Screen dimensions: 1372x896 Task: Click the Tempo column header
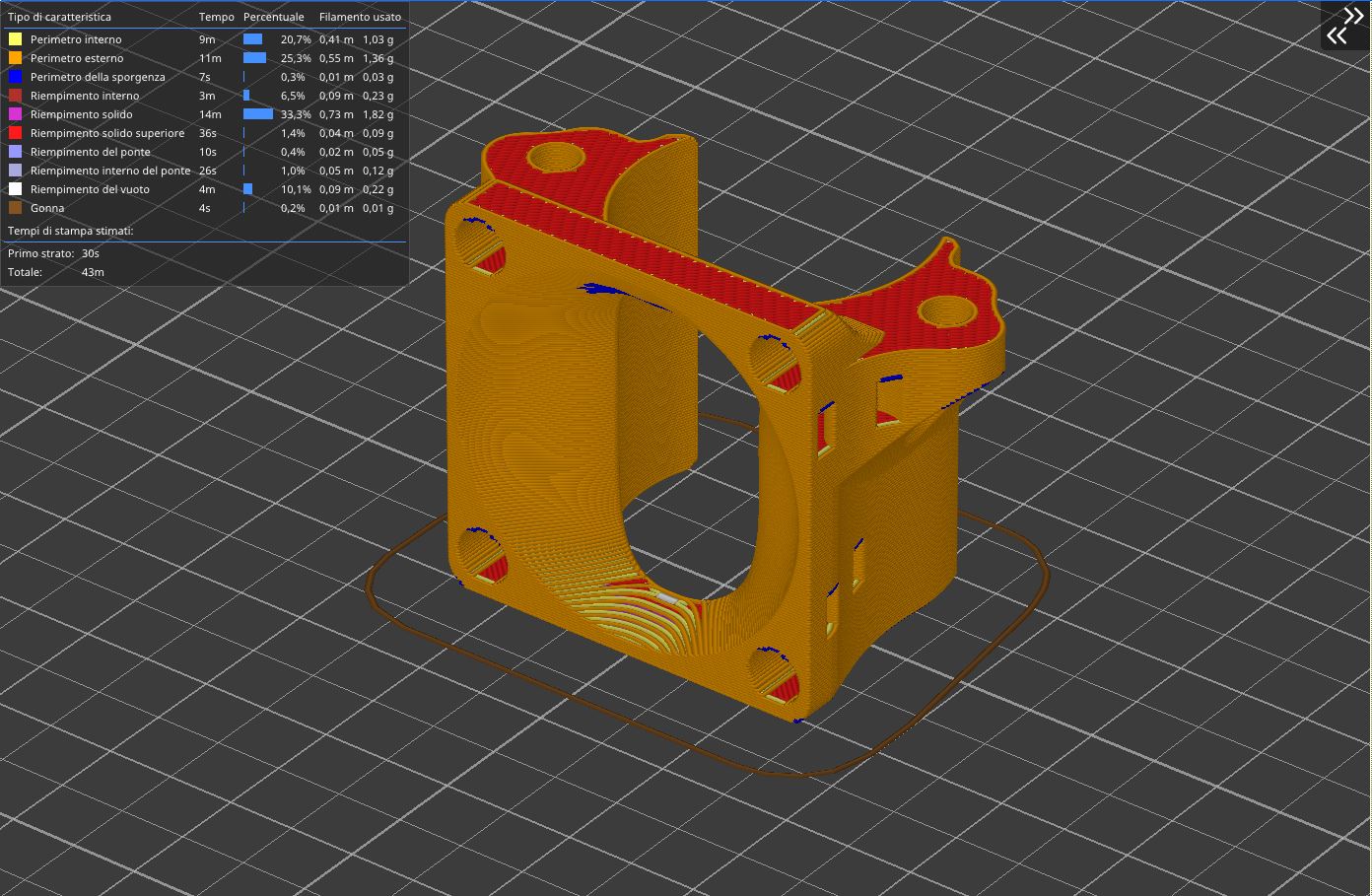pyautogui.click(x=217, y=17)
